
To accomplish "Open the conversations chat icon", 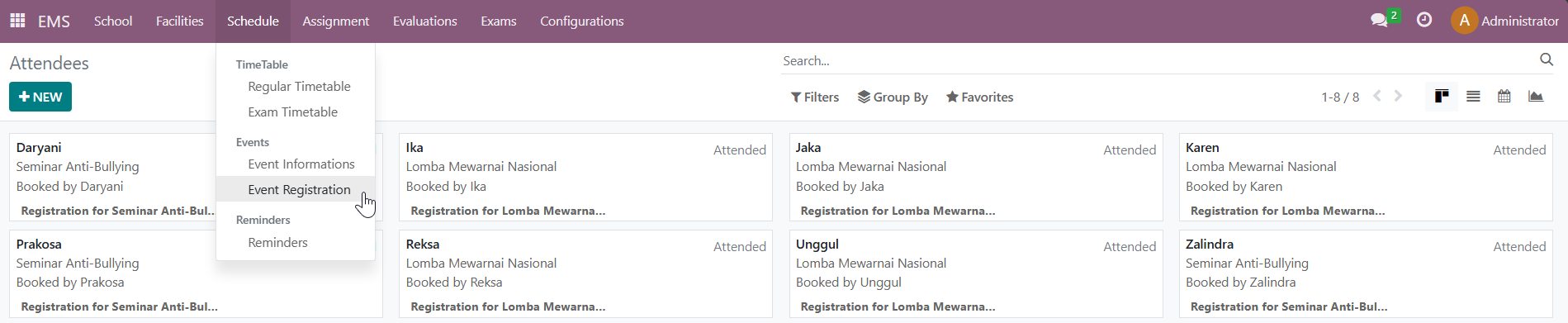I will (x=1380, y=21).
